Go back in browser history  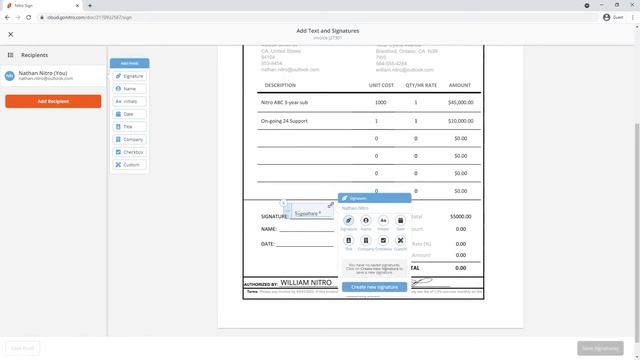point(7,17)
